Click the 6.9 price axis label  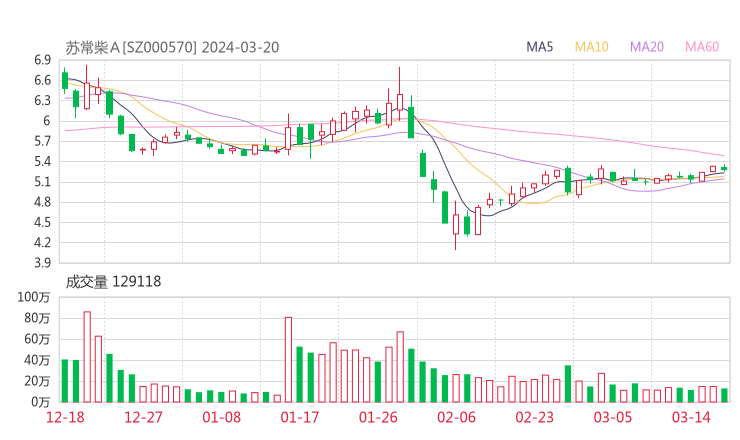pyautogui.click(x=42, y=60)
